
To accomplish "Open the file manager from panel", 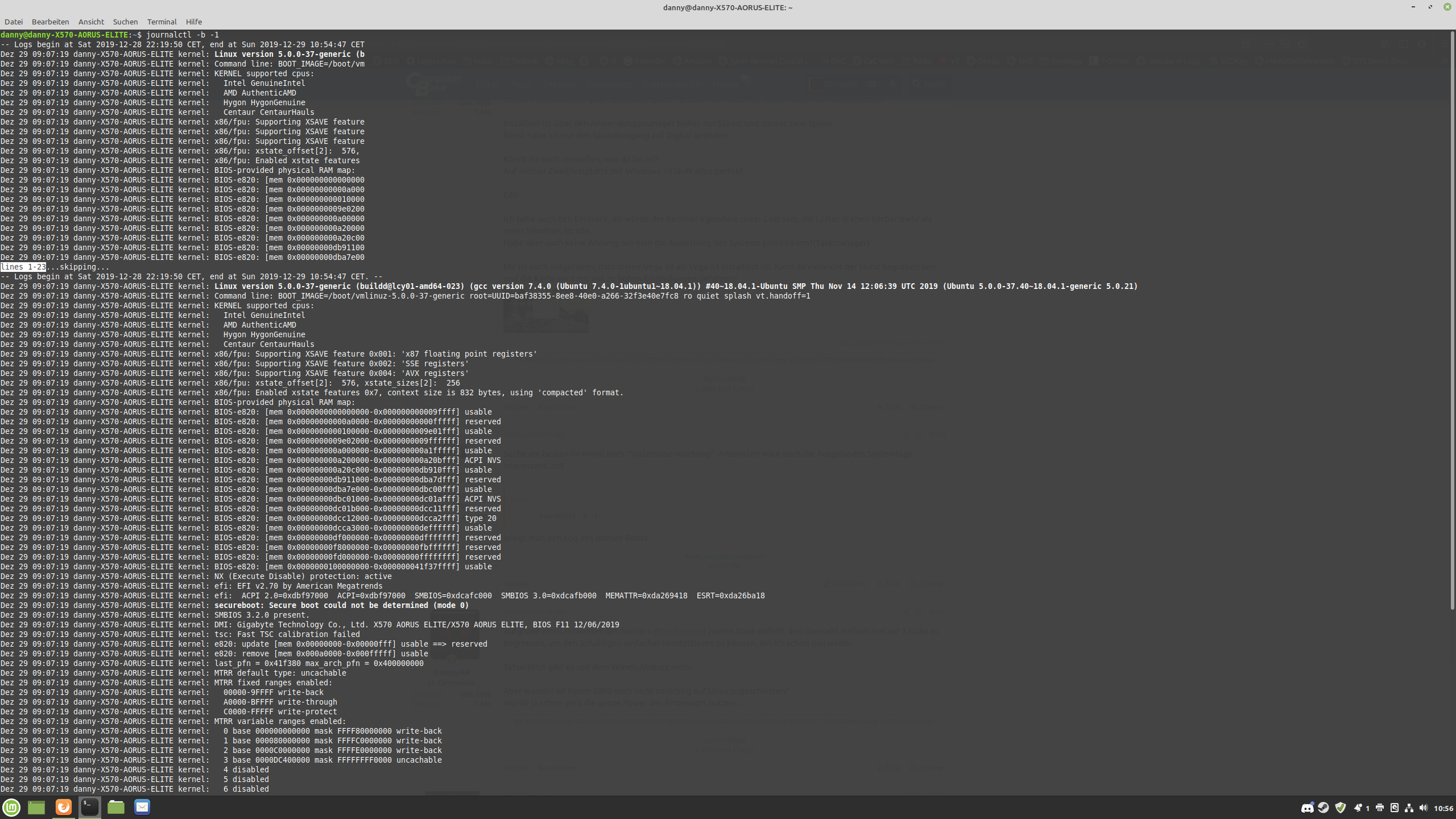I will pos(116,807).
